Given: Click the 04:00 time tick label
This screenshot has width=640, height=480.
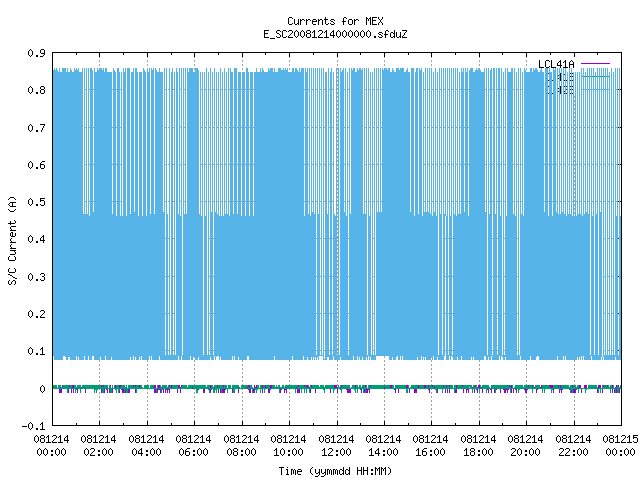Looking at the screenshot, I should pyautogui.click(x=146, y=446).
